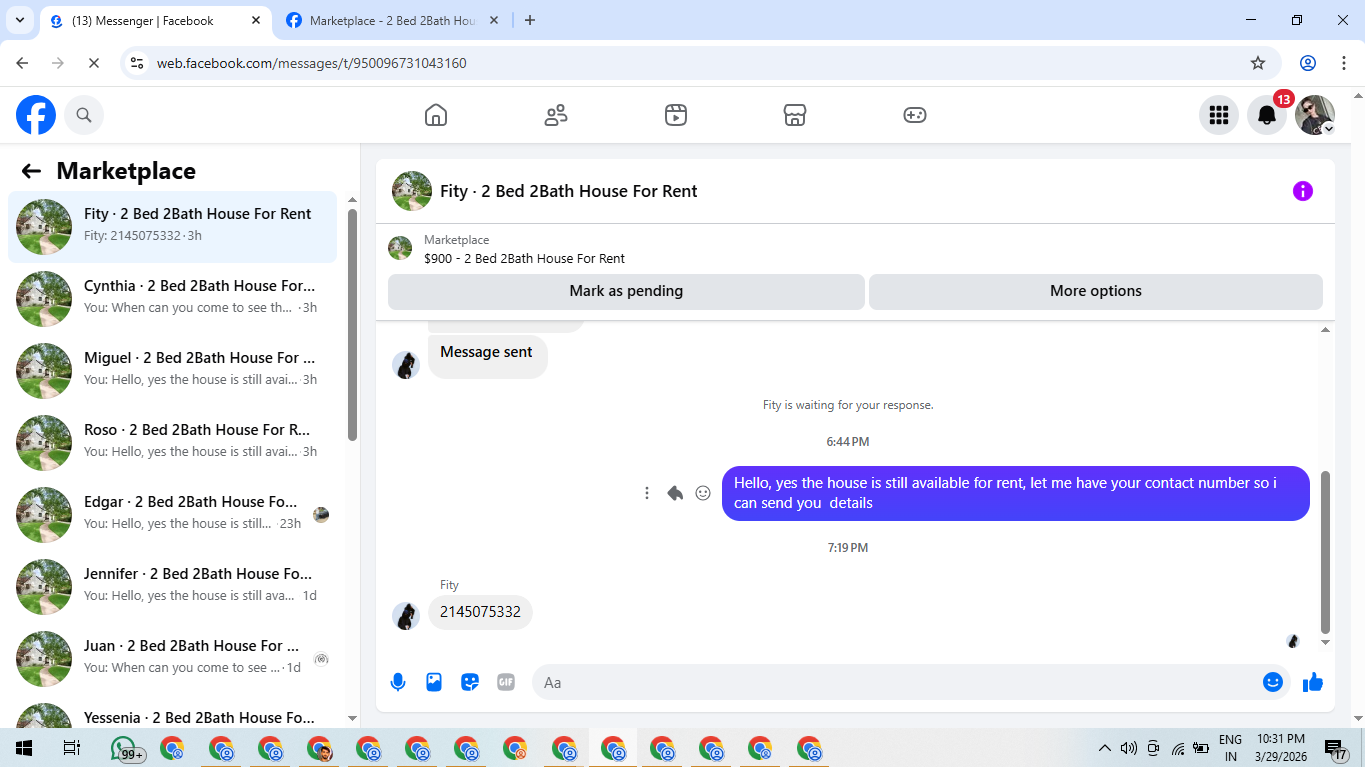
Task: Open the Chrome profile icon
Action: [x=1308, y=63]
